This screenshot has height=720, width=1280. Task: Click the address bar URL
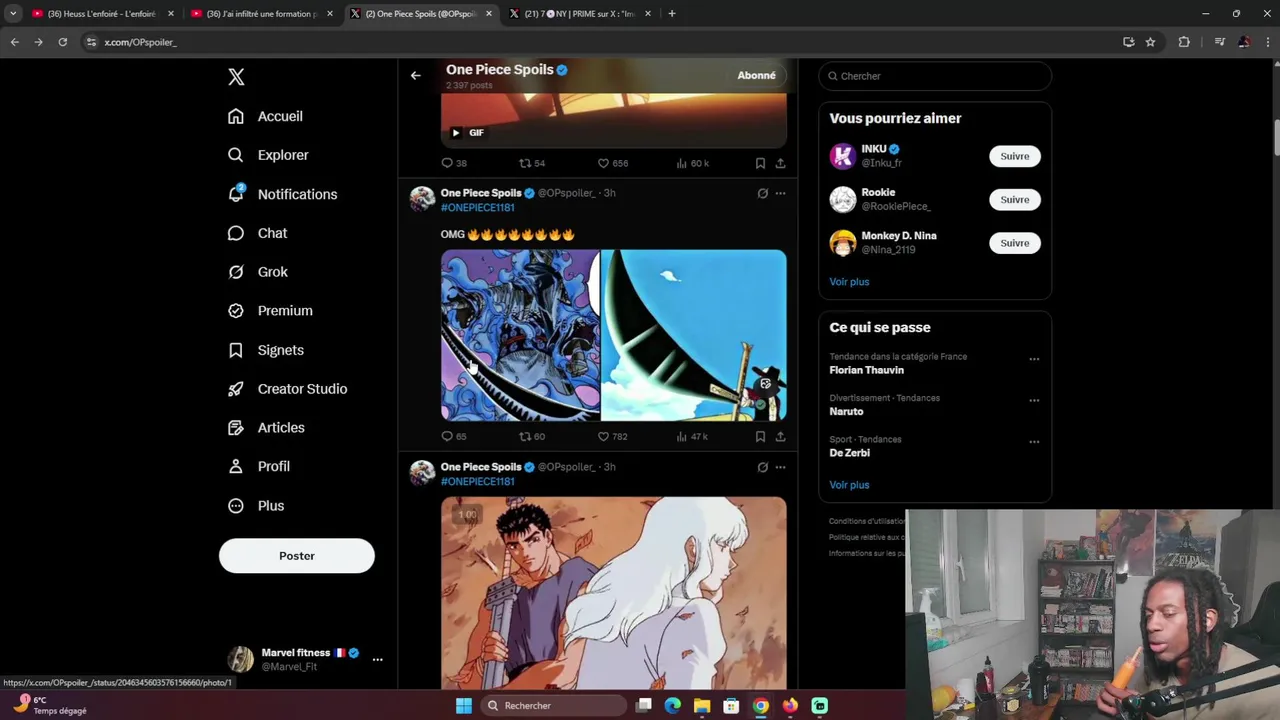(141, 42)
